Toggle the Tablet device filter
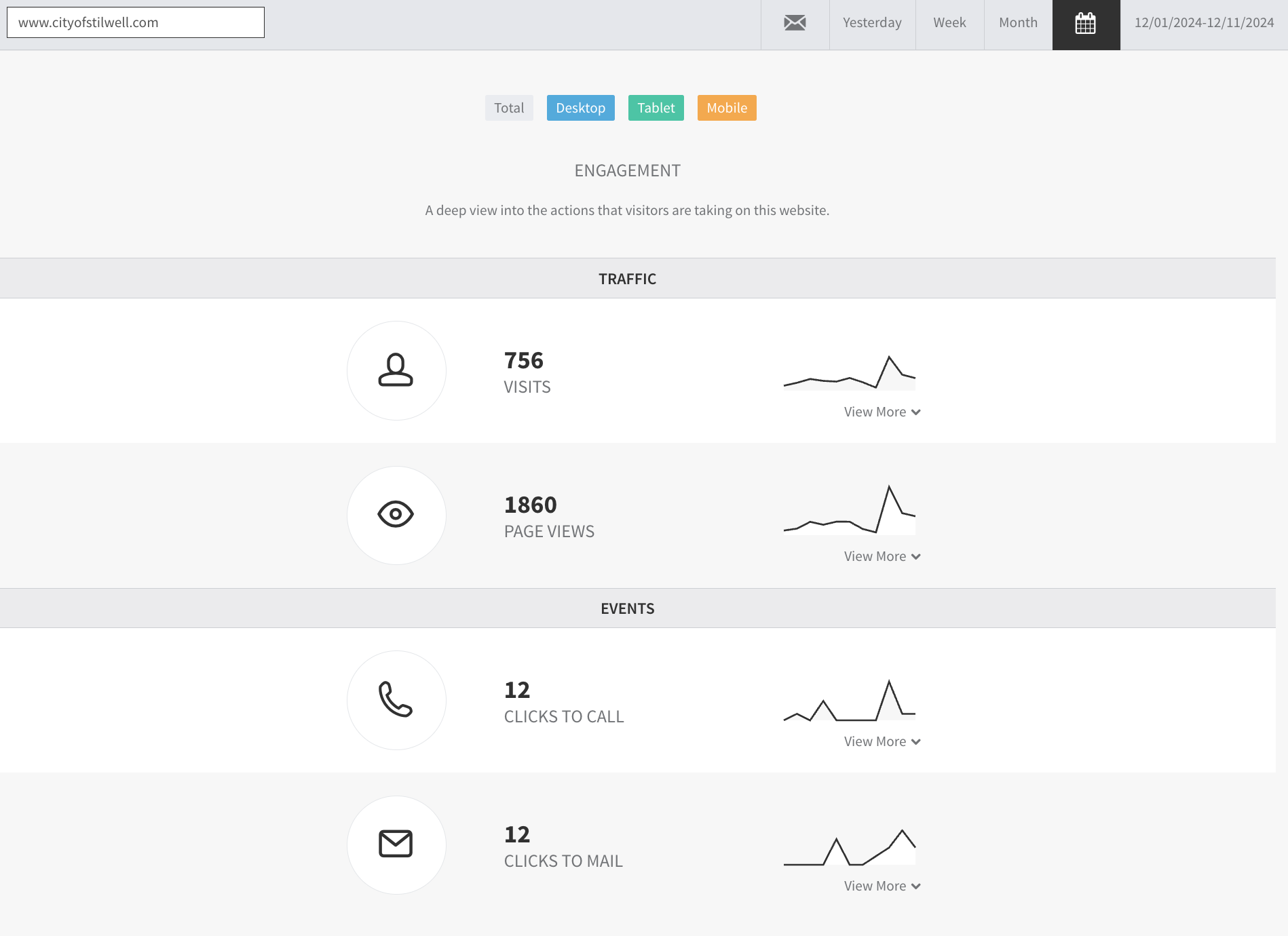The width and height of the screenshot is (1288, 936). tap(656, 108)
